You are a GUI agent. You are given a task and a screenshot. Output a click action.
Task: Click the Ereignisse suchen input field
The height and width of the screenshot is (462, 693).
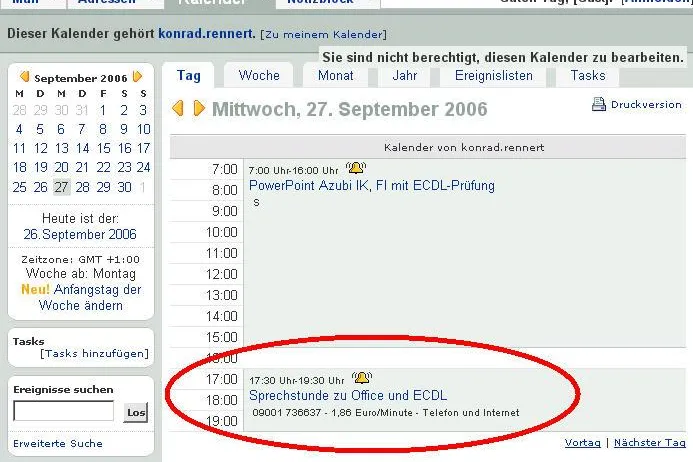(64, 411)
